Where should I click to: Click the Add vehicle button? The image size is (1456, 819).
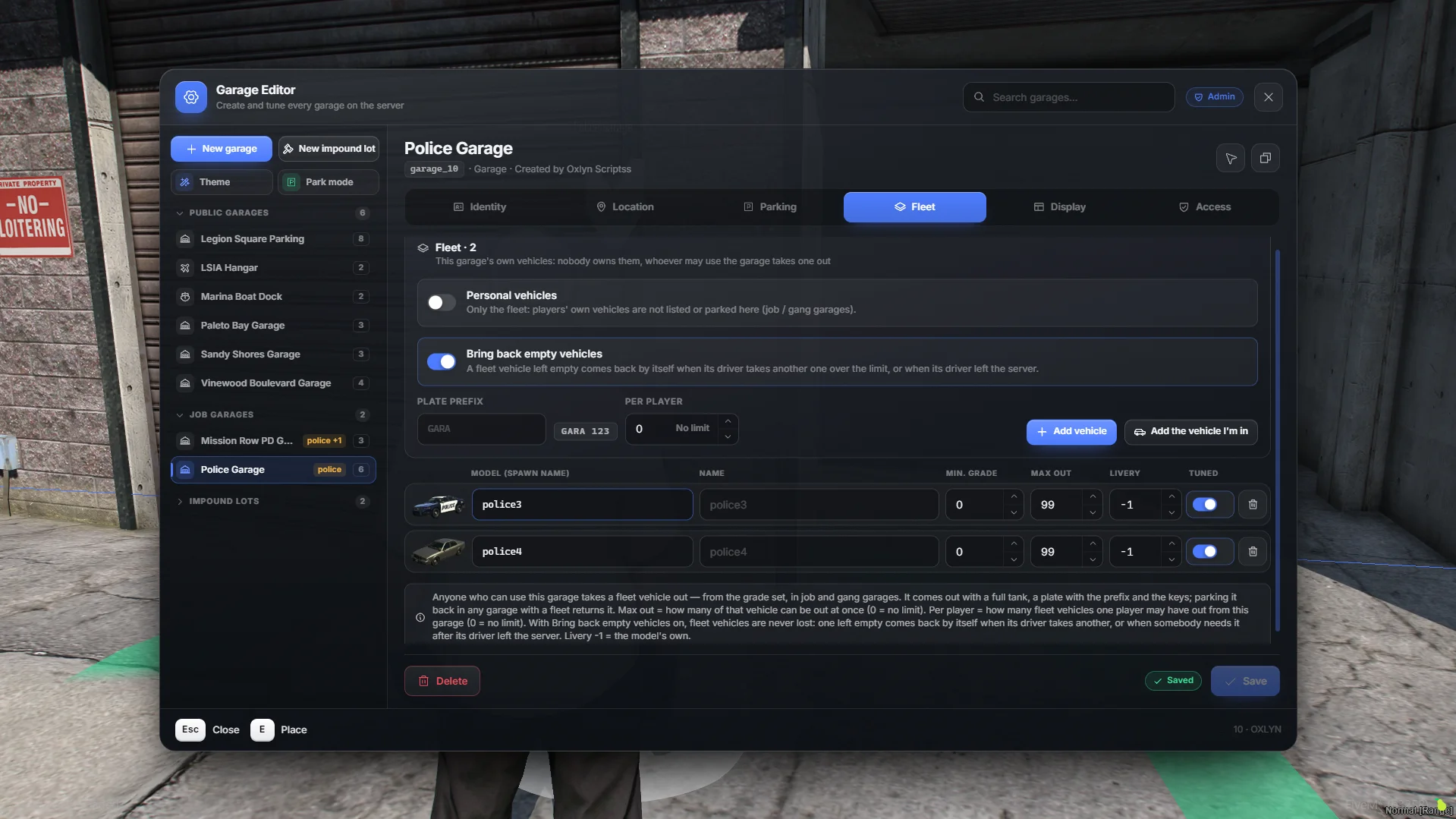point(1071,432)
